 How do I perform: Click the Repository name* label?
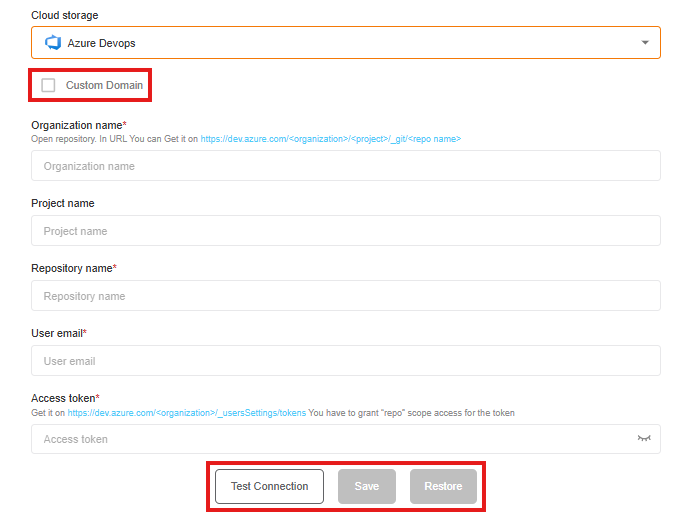74,268
